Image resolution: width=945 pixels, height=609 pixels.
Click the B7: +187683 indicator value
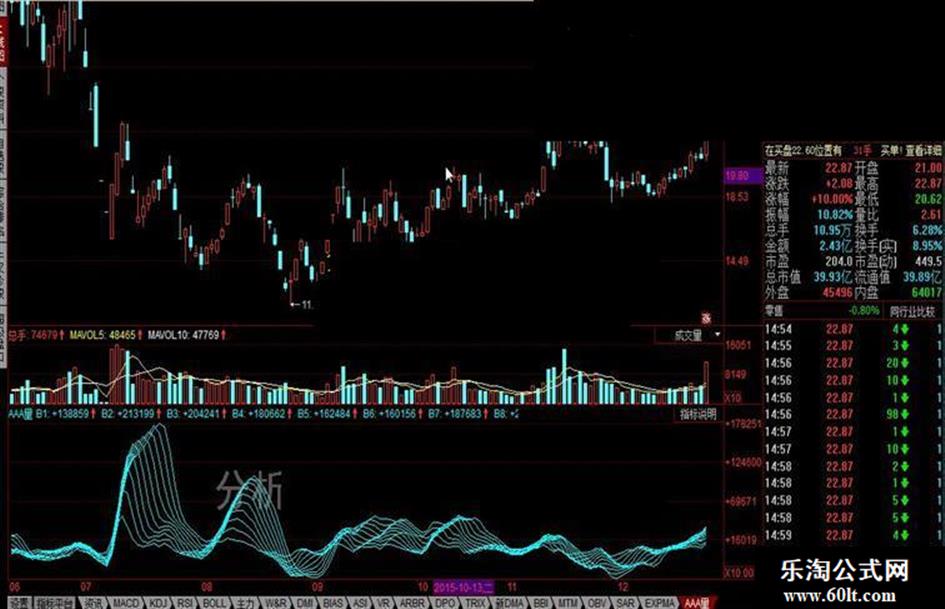pyautogui.click(x=457, y=414)
